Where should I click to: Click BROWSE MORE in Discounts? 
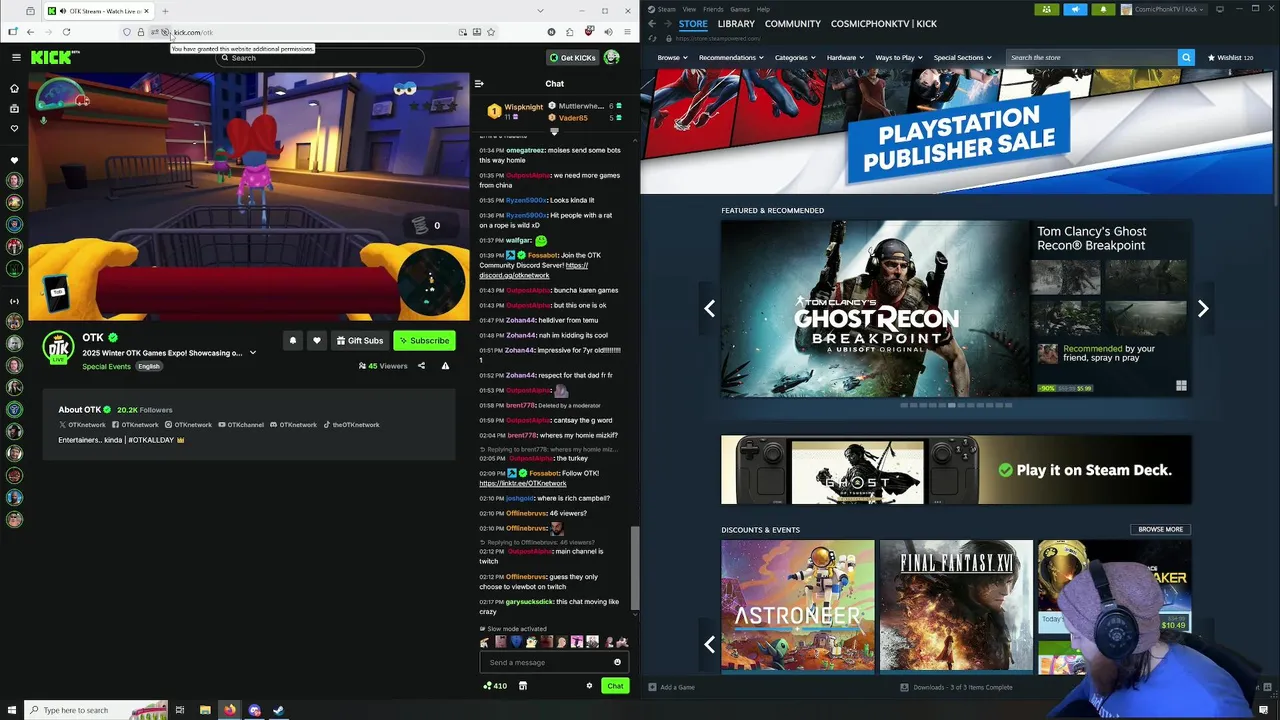coord(1160,529)
